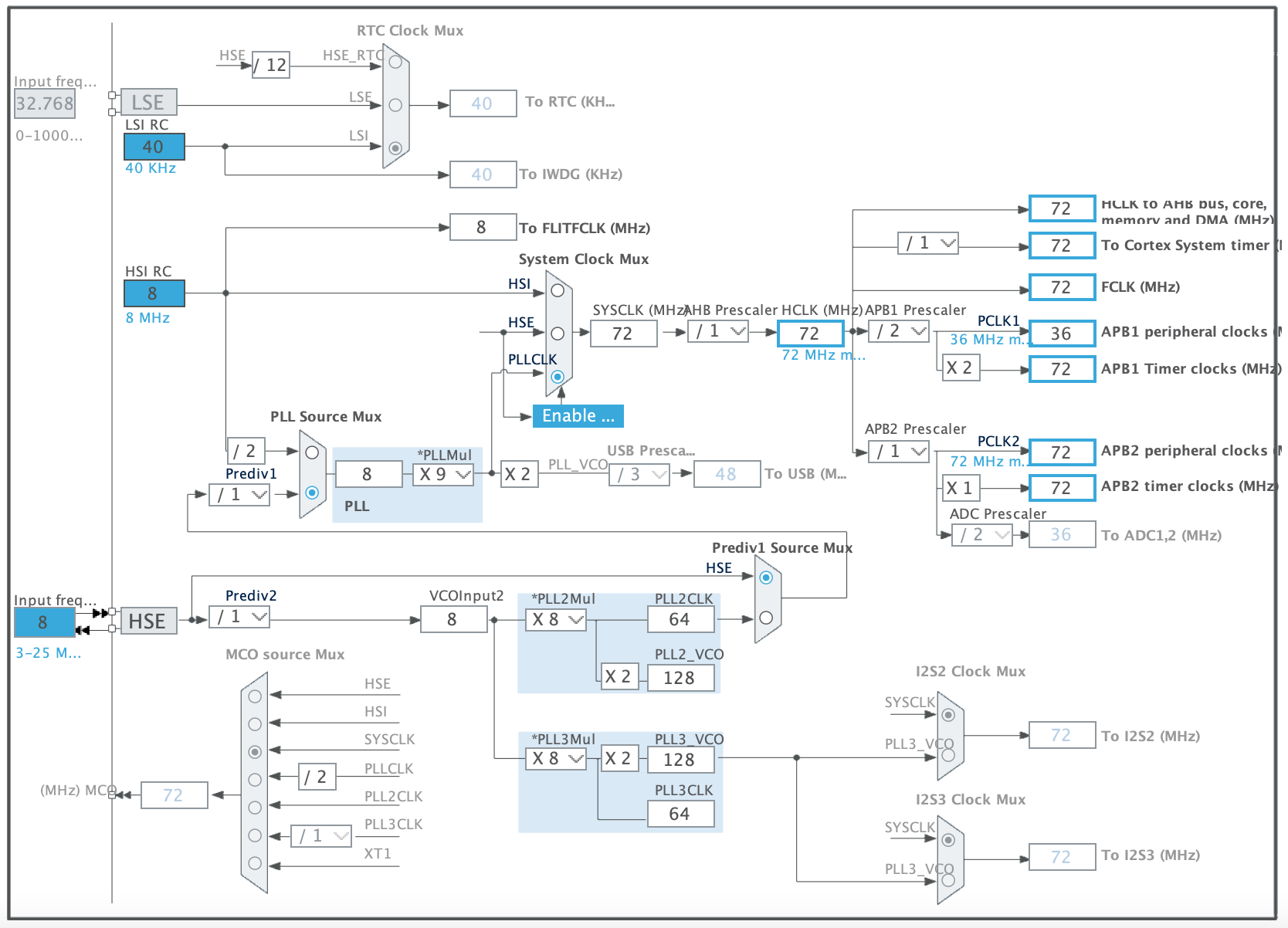The image size is (1288, 928).
Task: Click APB1 Timer clocks value box
Action: (1063, 369)
